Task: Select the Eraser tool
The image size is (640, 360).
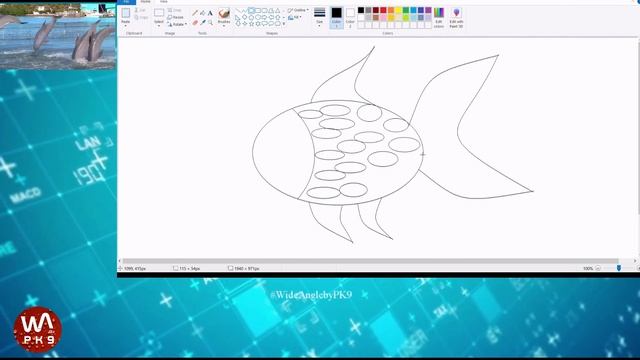Action: [x=195, y=23]
